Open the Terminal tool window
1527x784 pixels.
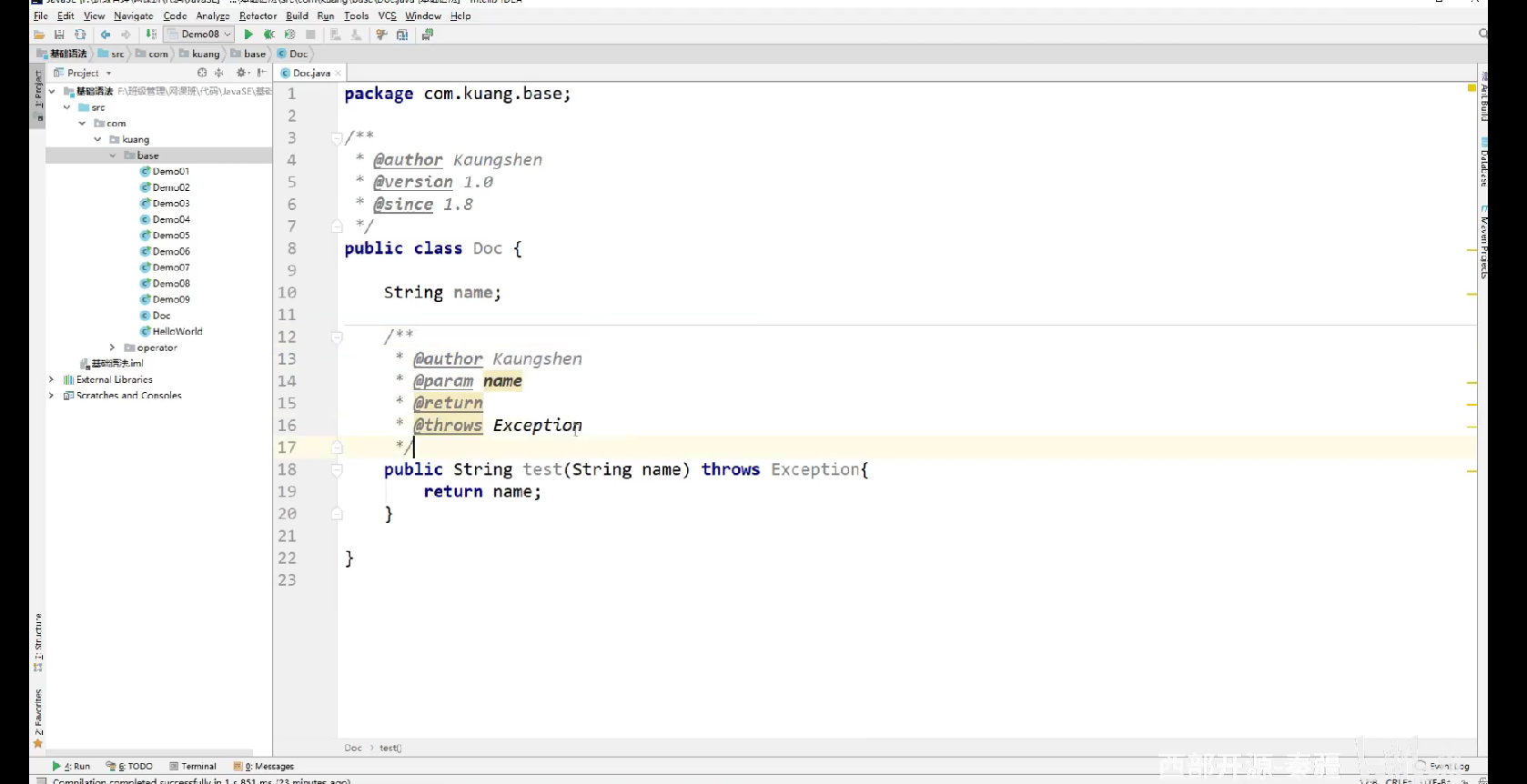pos(193,766)
